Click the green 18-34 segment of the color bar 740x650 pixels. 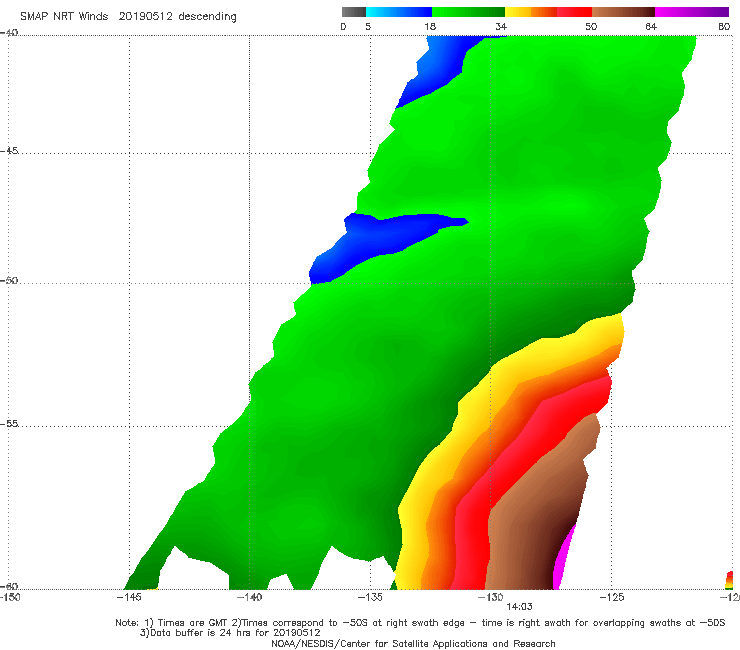click(x=468, y=12)
